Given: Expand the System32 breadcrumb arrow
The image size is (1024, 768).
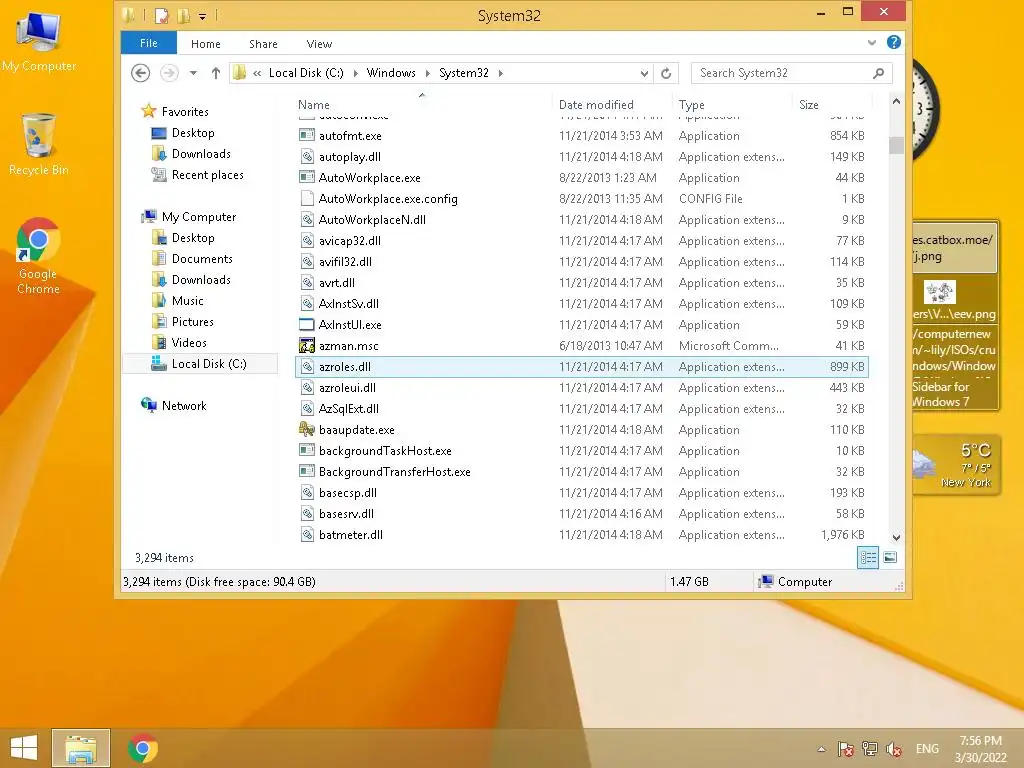Looking at the screenshot, I should coord(501,73).
